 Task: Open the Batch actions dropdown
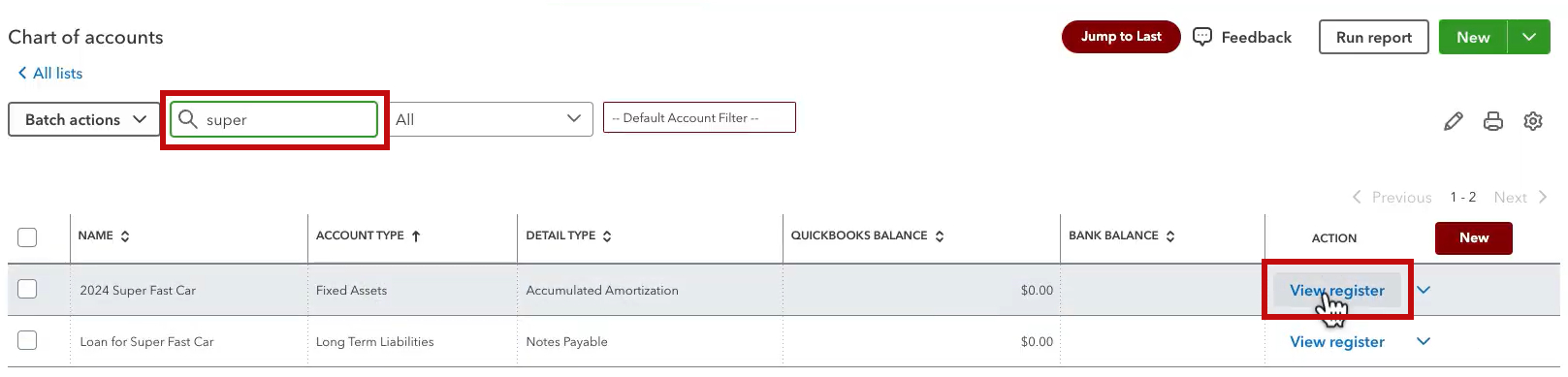83,119
